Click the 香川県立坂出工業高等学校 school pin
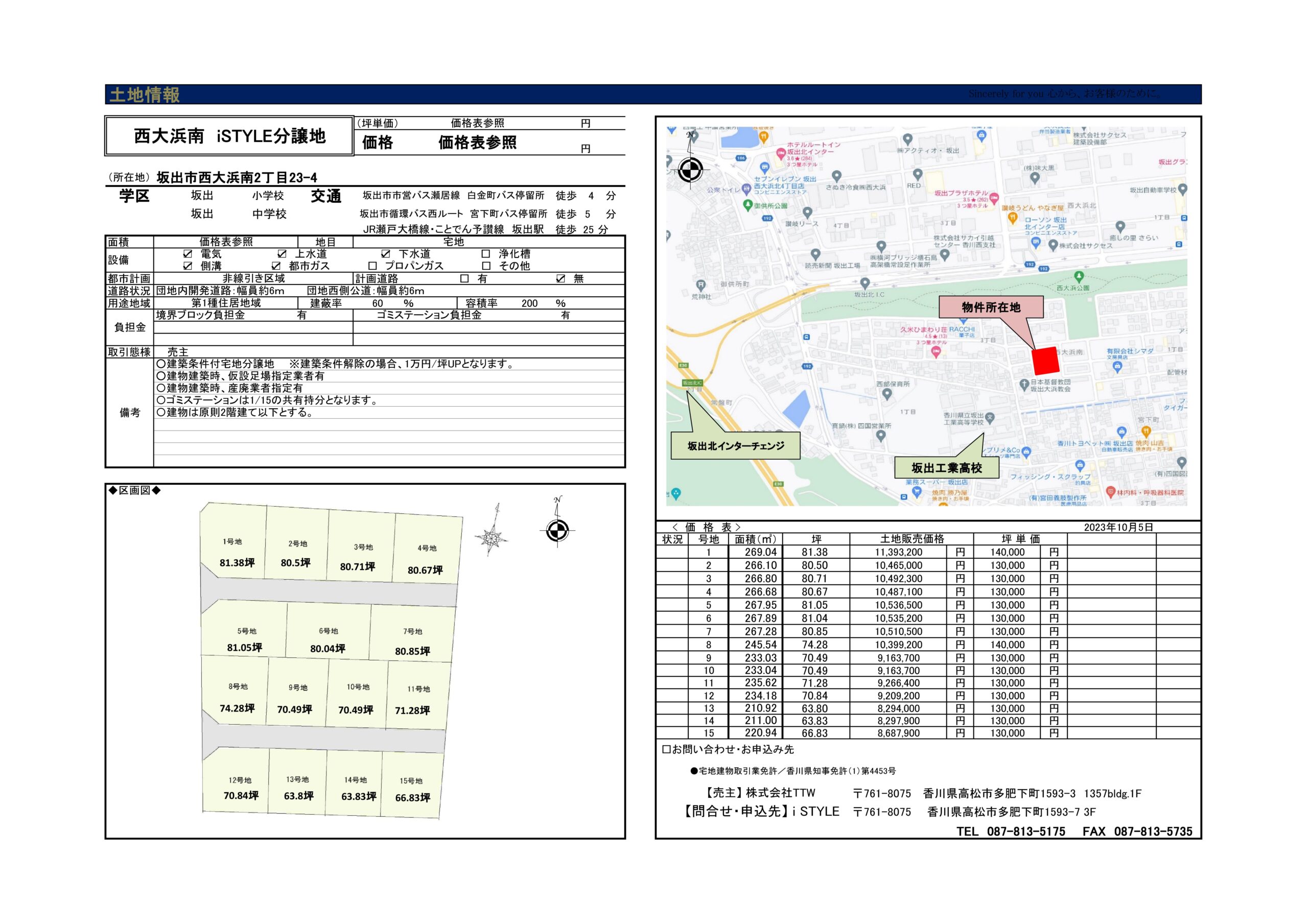 990,418
